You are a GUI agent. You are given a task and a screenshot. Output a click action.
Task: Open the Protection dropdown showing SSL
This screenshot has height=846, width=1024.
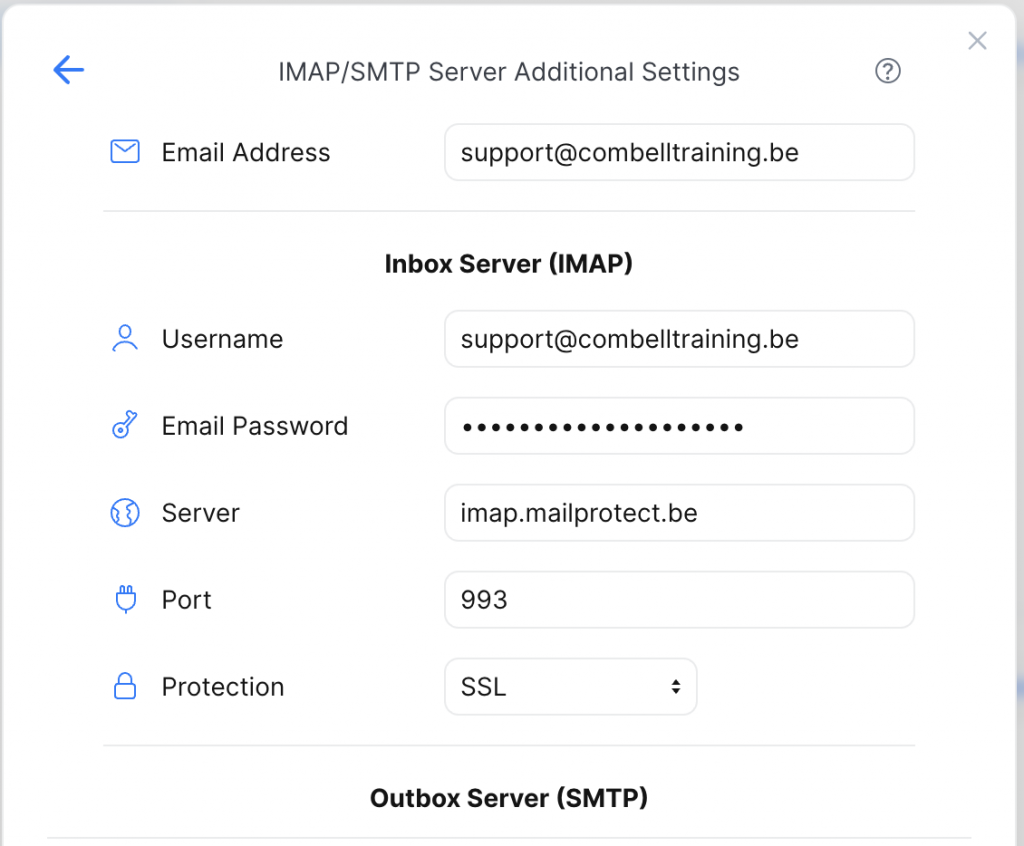pos(570,687)
